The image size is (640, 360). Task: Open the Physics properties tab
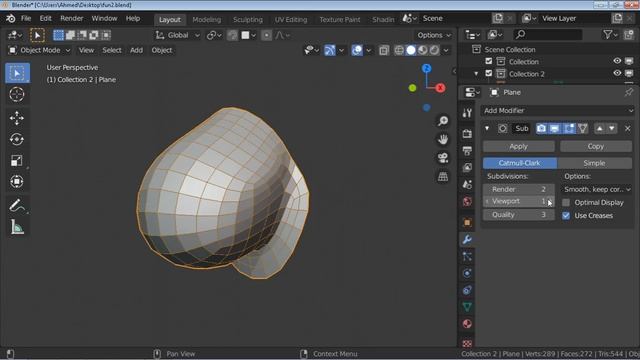(467, 273)
